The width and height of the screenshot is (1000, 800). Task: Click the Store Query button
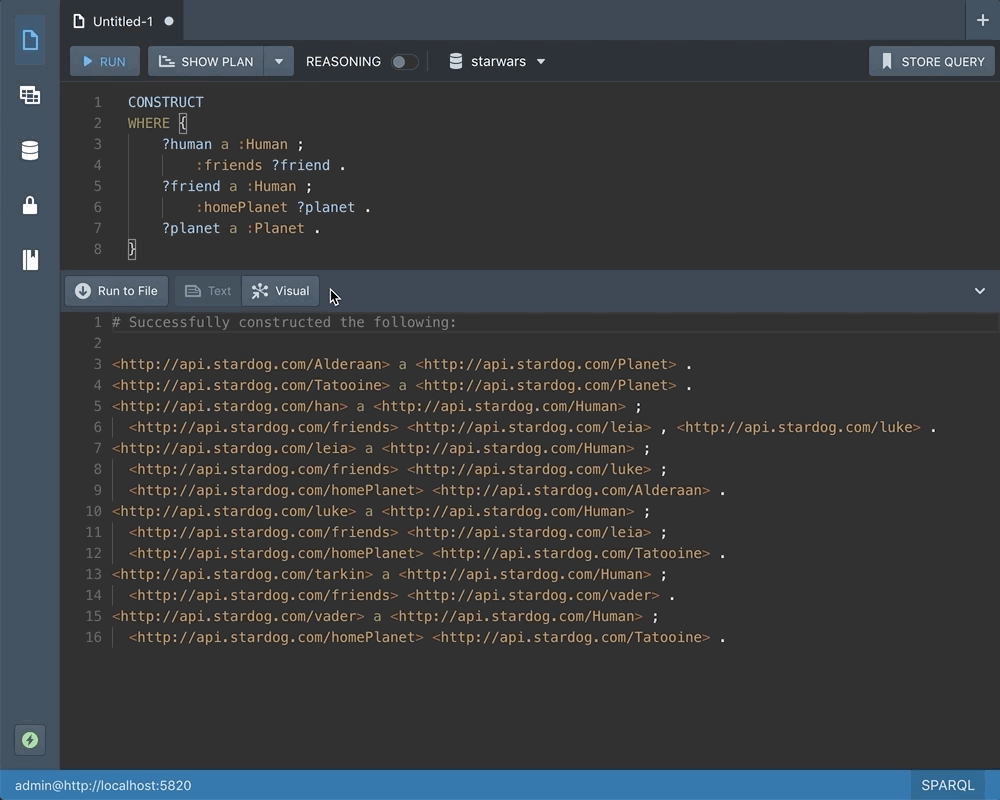[x=932, y=61]
